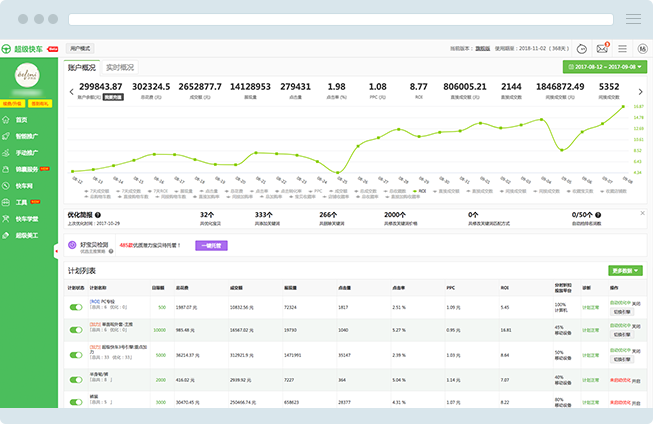Open 智能推广 in the sidebar

click(26, 136)
